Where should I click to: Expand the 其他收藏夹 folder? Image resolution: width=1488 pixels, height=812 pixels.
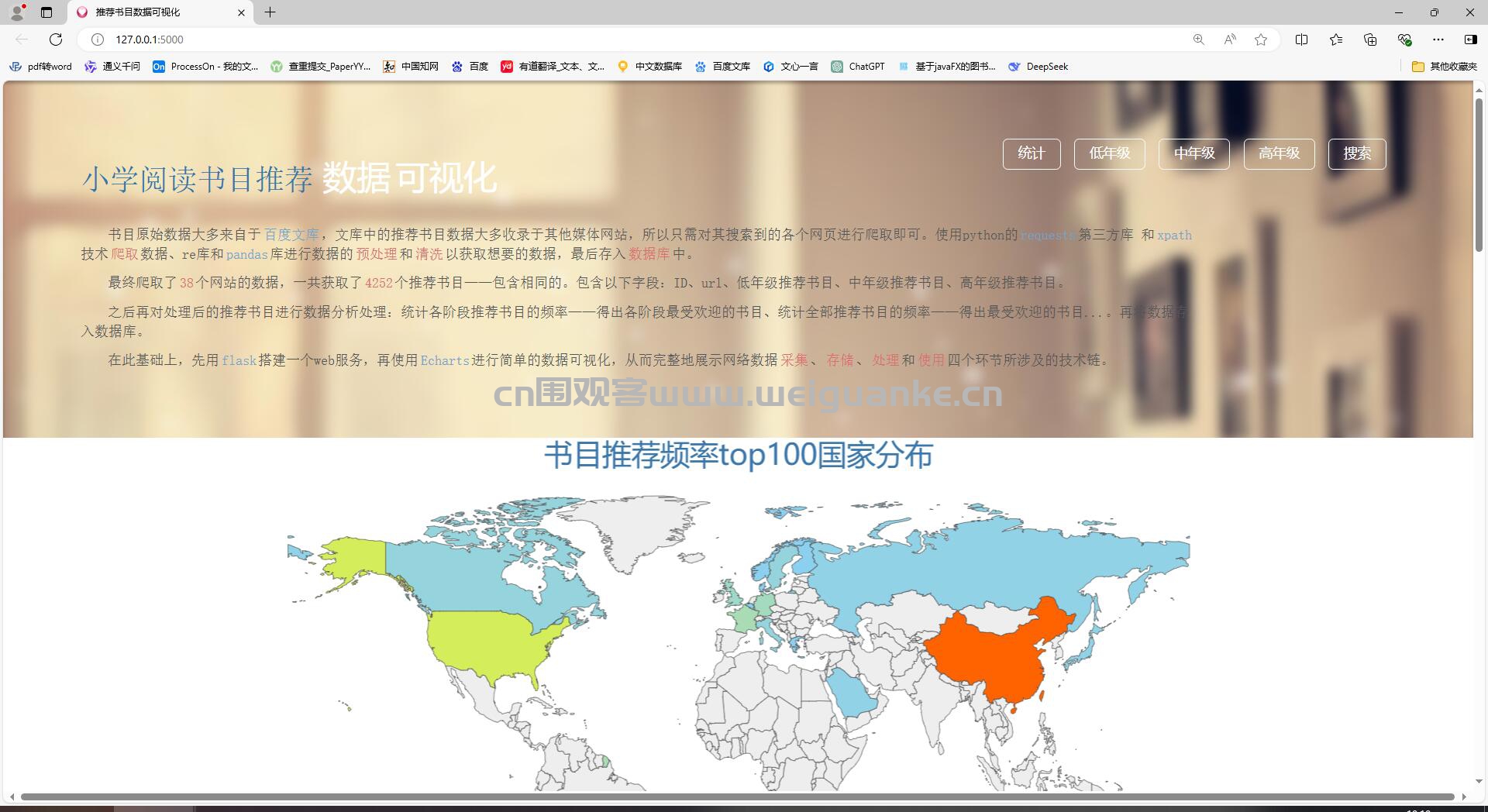coord(1444,67)
